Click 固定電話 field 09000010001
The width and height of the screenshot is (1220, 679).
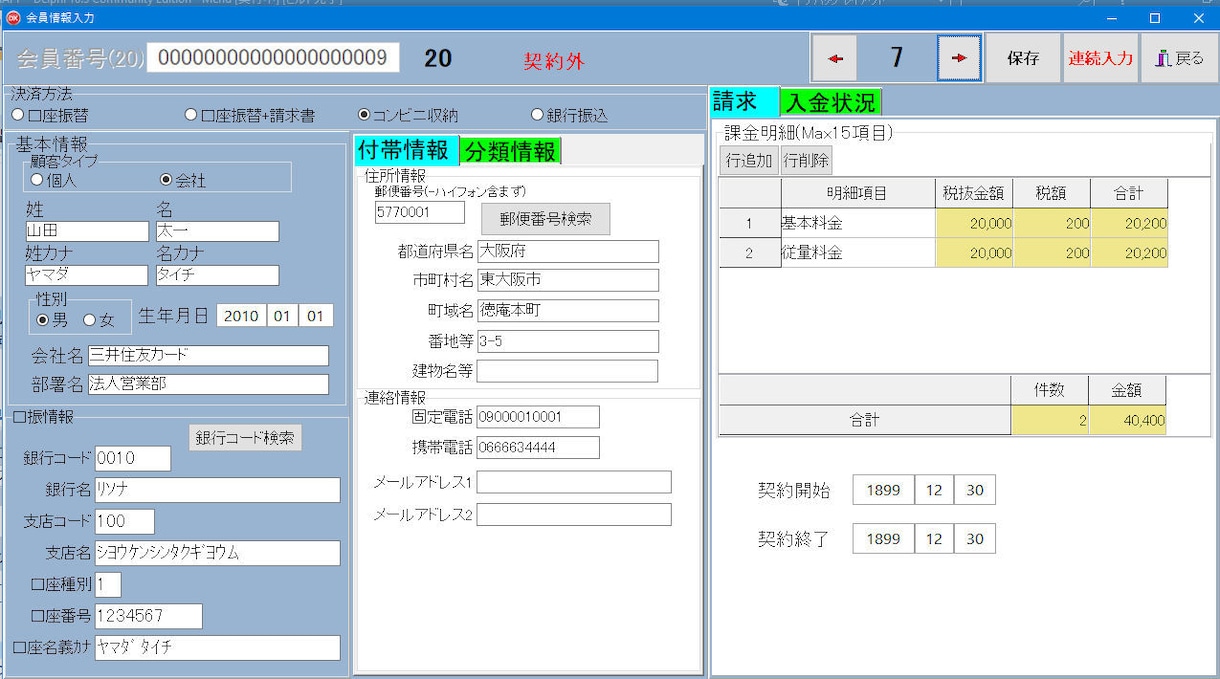tap(538, 416)
